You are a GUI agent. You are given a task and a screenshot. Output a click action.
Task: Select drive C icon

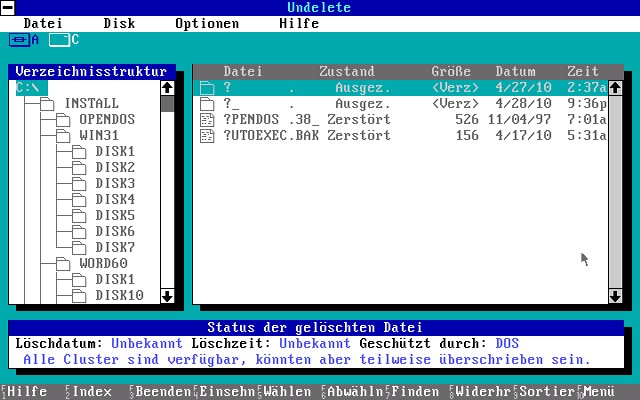[x=59, y=40]
